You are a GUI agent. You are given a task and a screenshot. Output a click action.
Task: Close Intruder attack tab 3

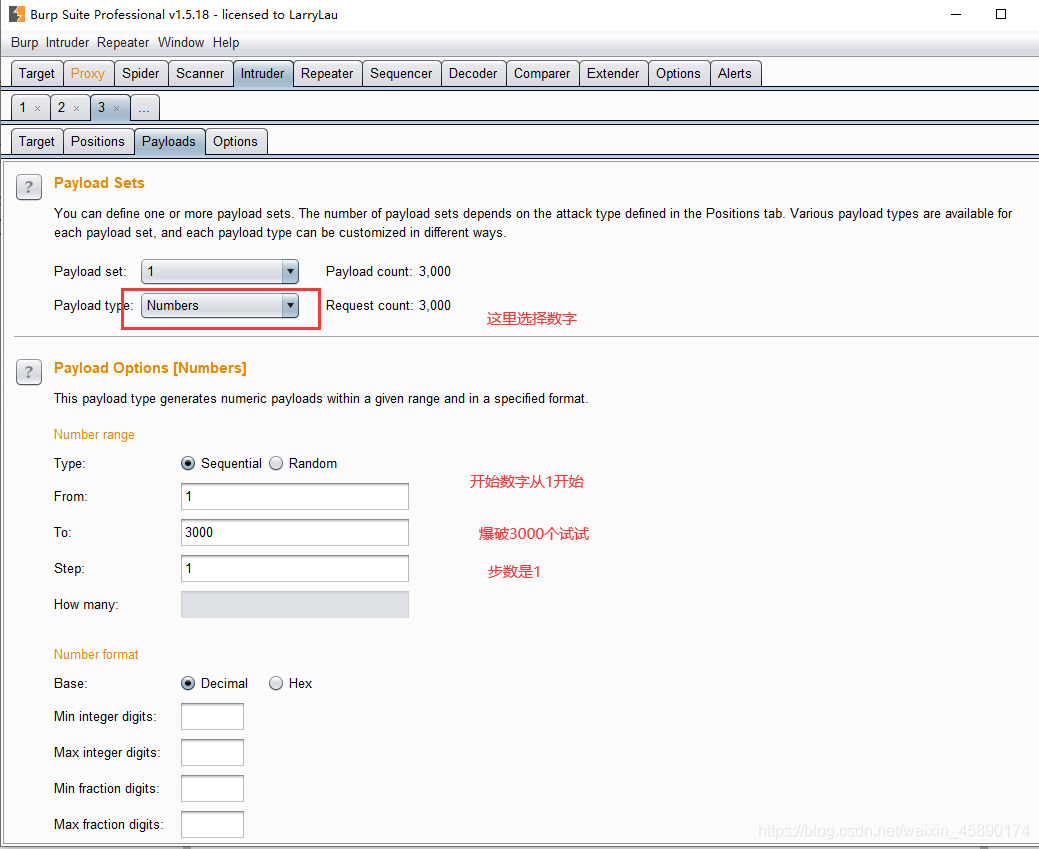117,108
